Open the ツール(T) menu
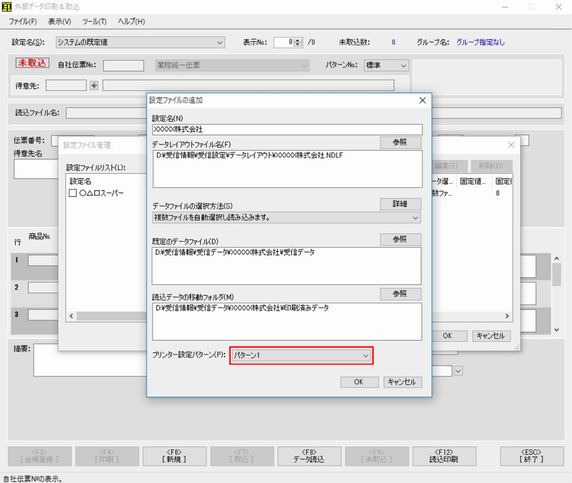This screenshot has width=572, height=483. click(x=94, y=22)
